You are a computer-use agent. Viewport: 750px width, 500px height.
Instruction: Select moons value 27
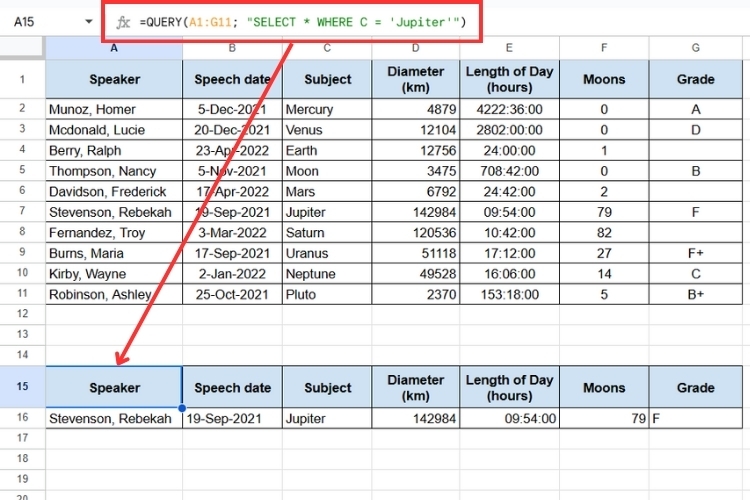point(604,253)
